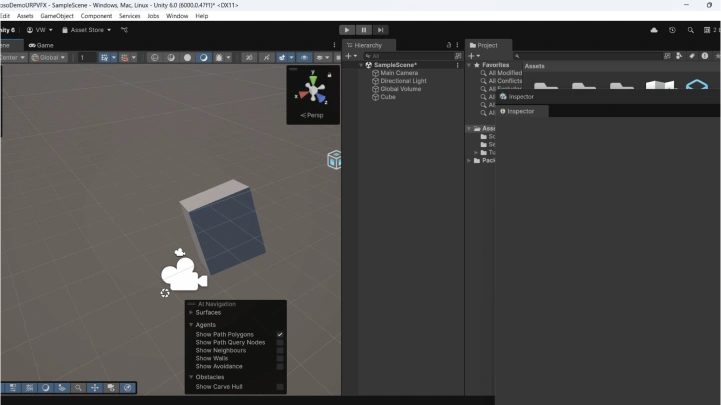Toggle Scene effects icon in the Scene toolbar
721x405 pixels.
[x=282, y=57]
